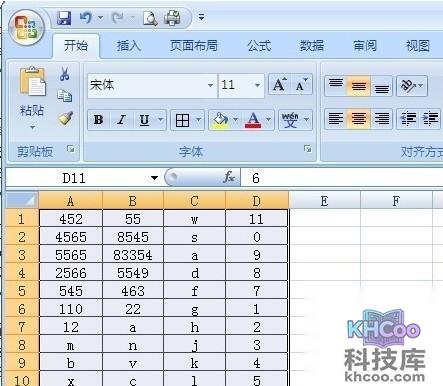Open the Office Button menu
Image resolution: width=443 pixels, height=386 pixels.
[x=27, y=28]
